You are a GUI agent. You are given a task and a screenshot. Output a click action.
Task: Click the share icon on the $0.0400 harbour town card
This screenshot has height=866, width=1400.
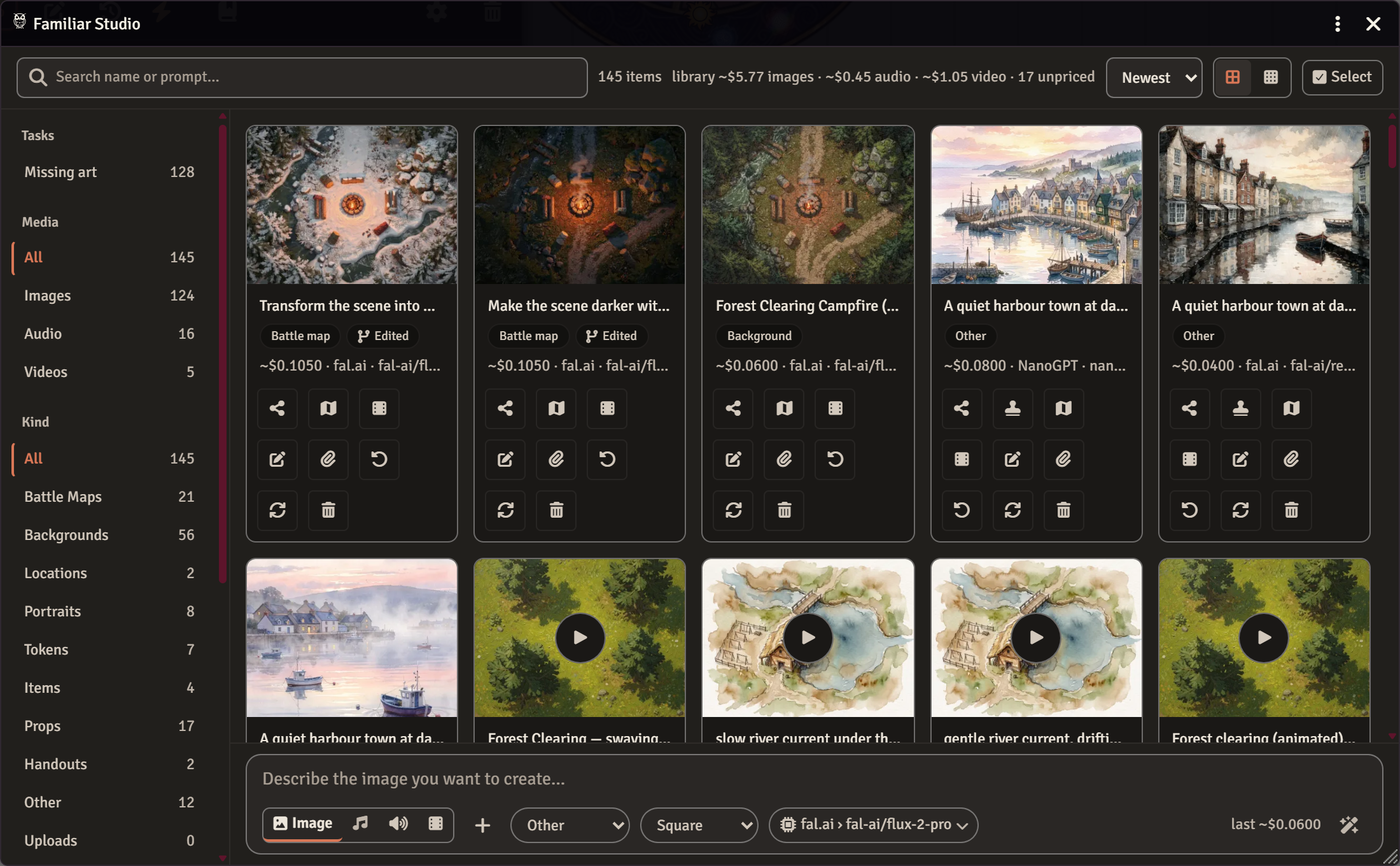pos(1189,408)
